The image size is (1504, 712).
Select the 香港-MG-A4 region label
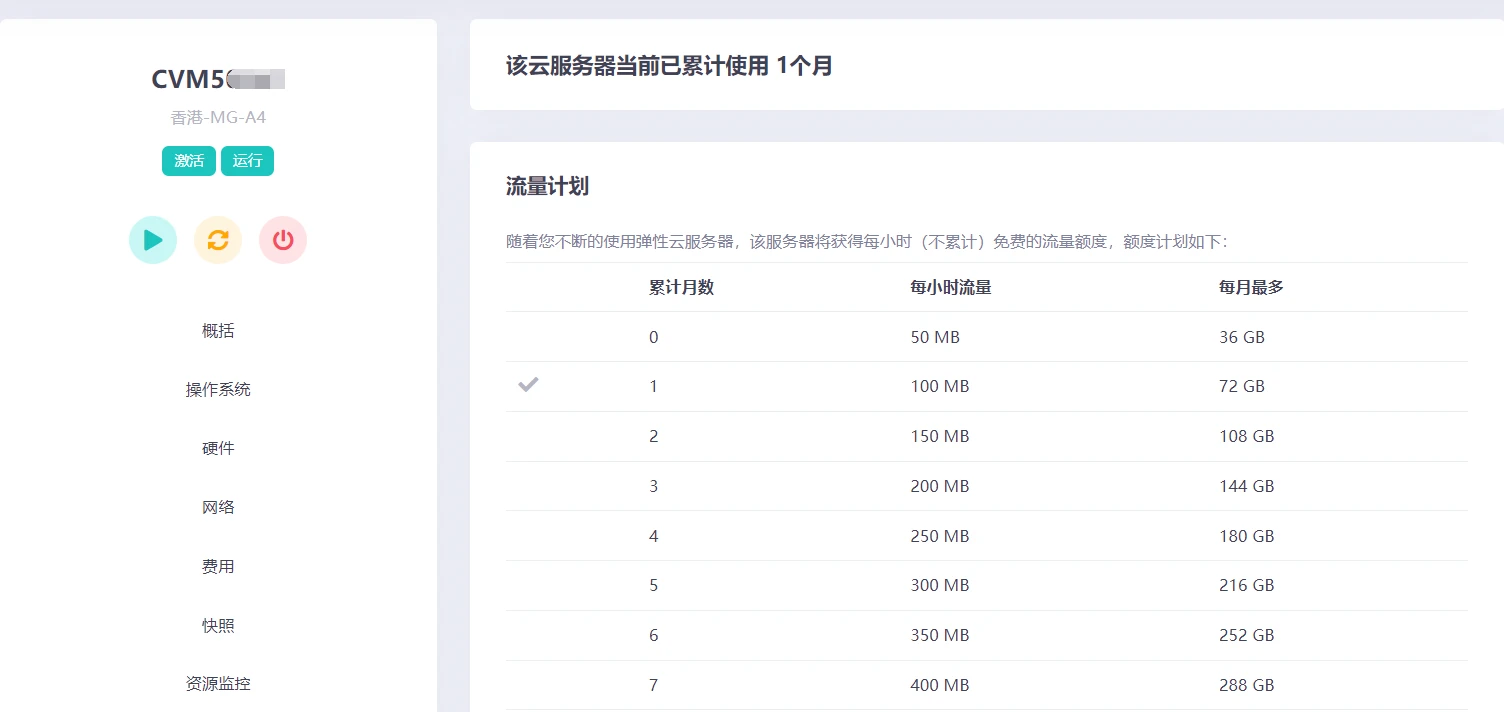(x=218, y=117)
